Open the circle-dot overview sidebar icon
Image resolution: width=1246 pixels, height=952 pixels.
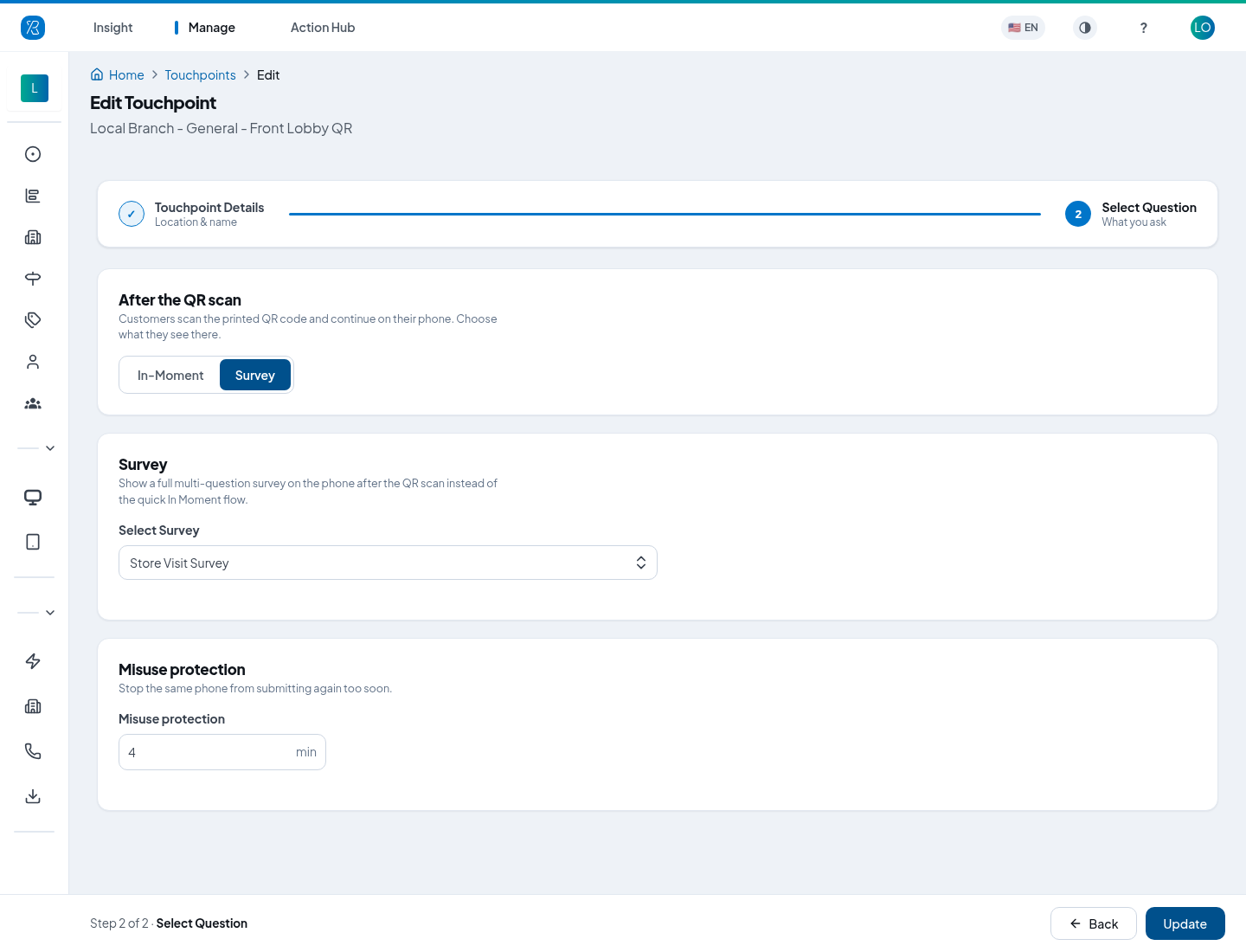click(33, 154)
